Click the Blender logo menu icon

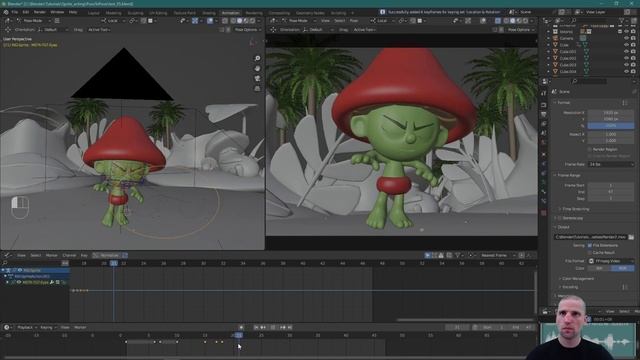coord(6,12)
